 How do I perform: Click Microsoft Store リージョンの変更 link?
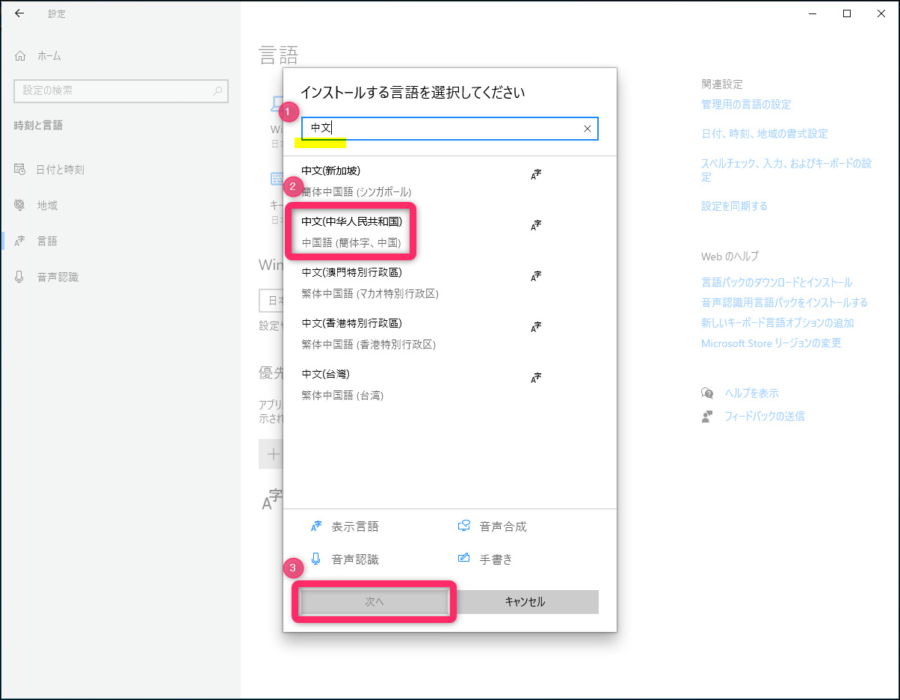click(771, 343)
